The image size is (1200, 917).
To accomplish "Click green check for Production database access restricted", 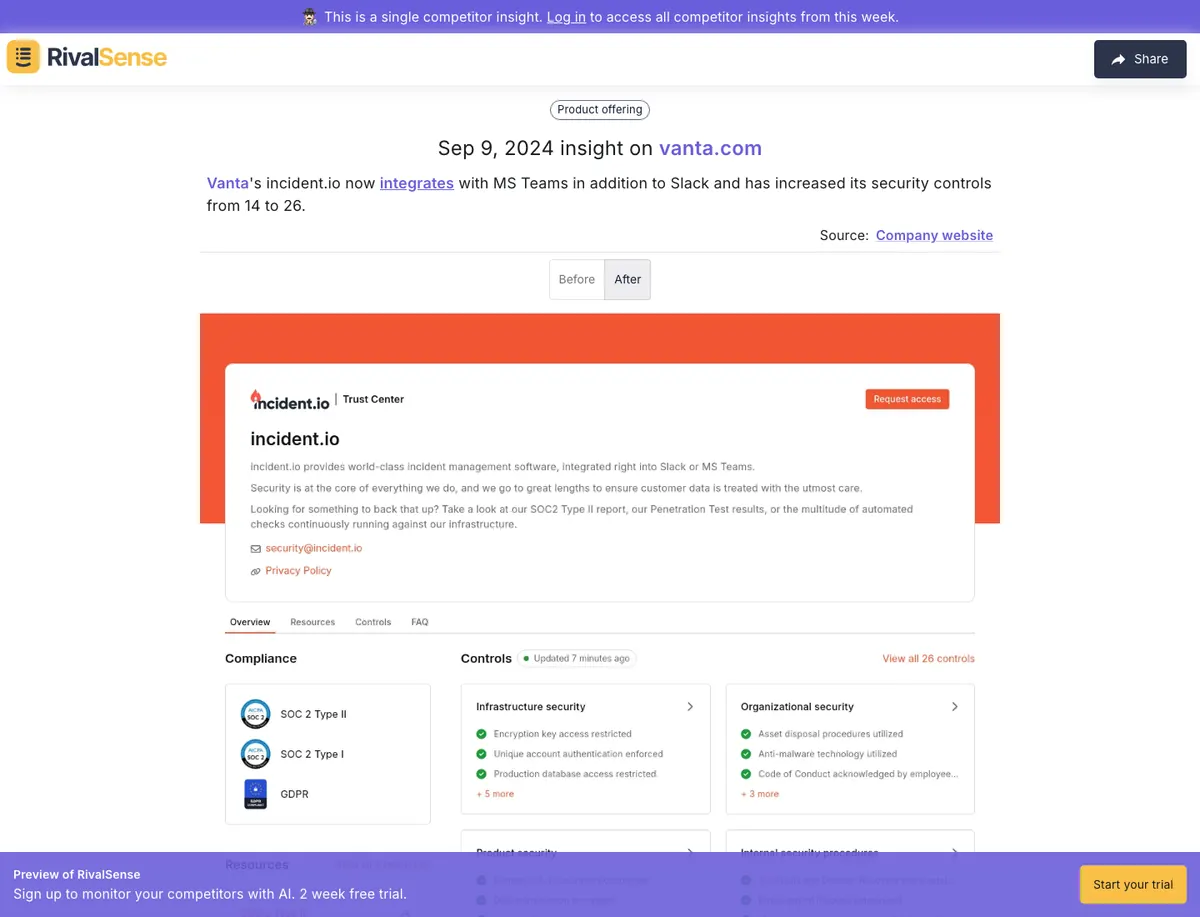I will tap(481, 774).
